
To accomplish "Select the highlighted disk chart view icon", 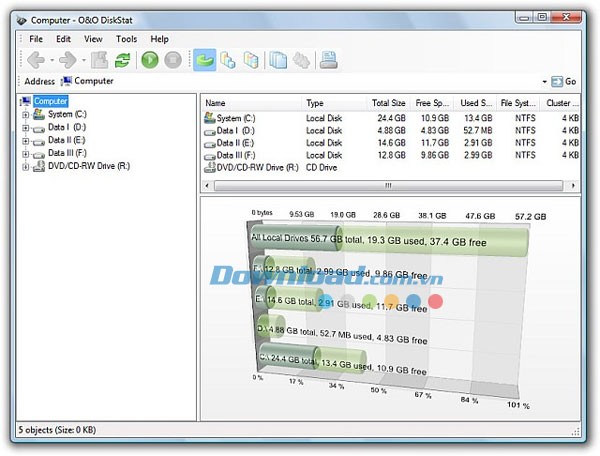I will click(205, 61).
